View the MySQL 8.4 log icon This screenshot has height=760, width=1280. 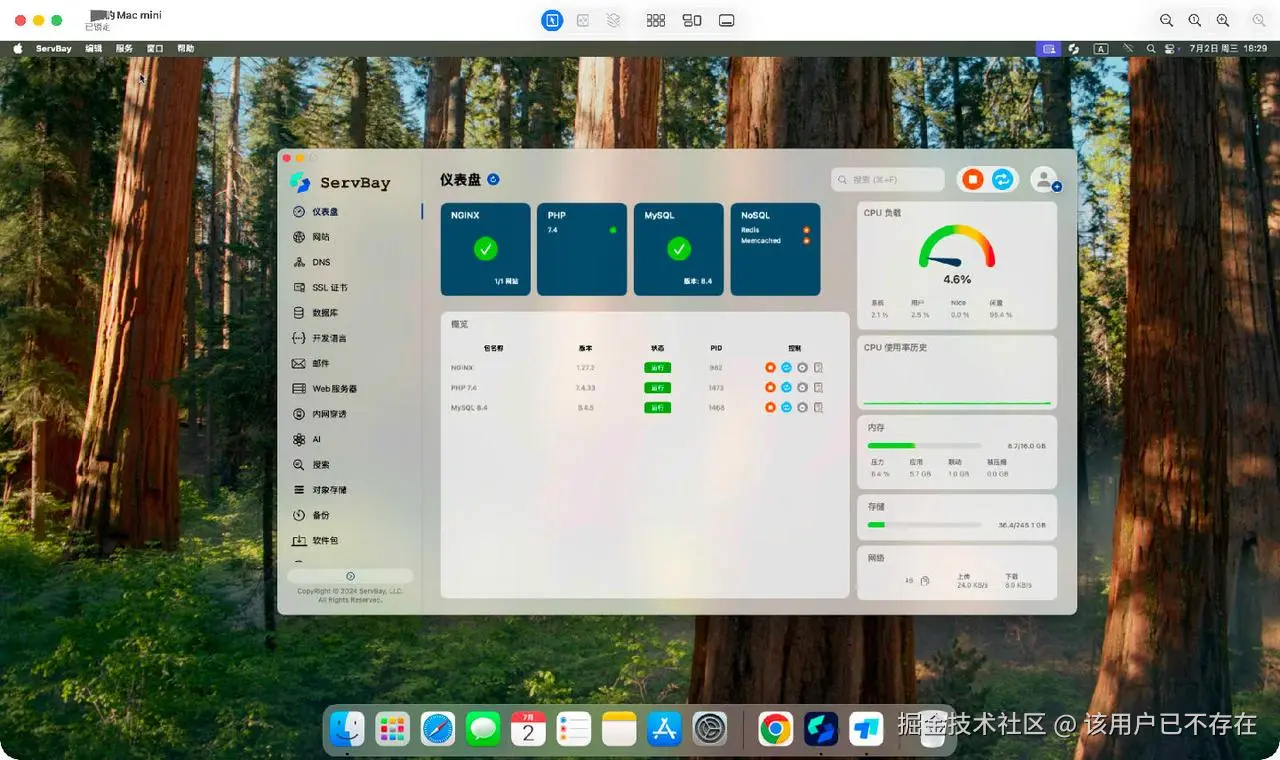point(818,407)
